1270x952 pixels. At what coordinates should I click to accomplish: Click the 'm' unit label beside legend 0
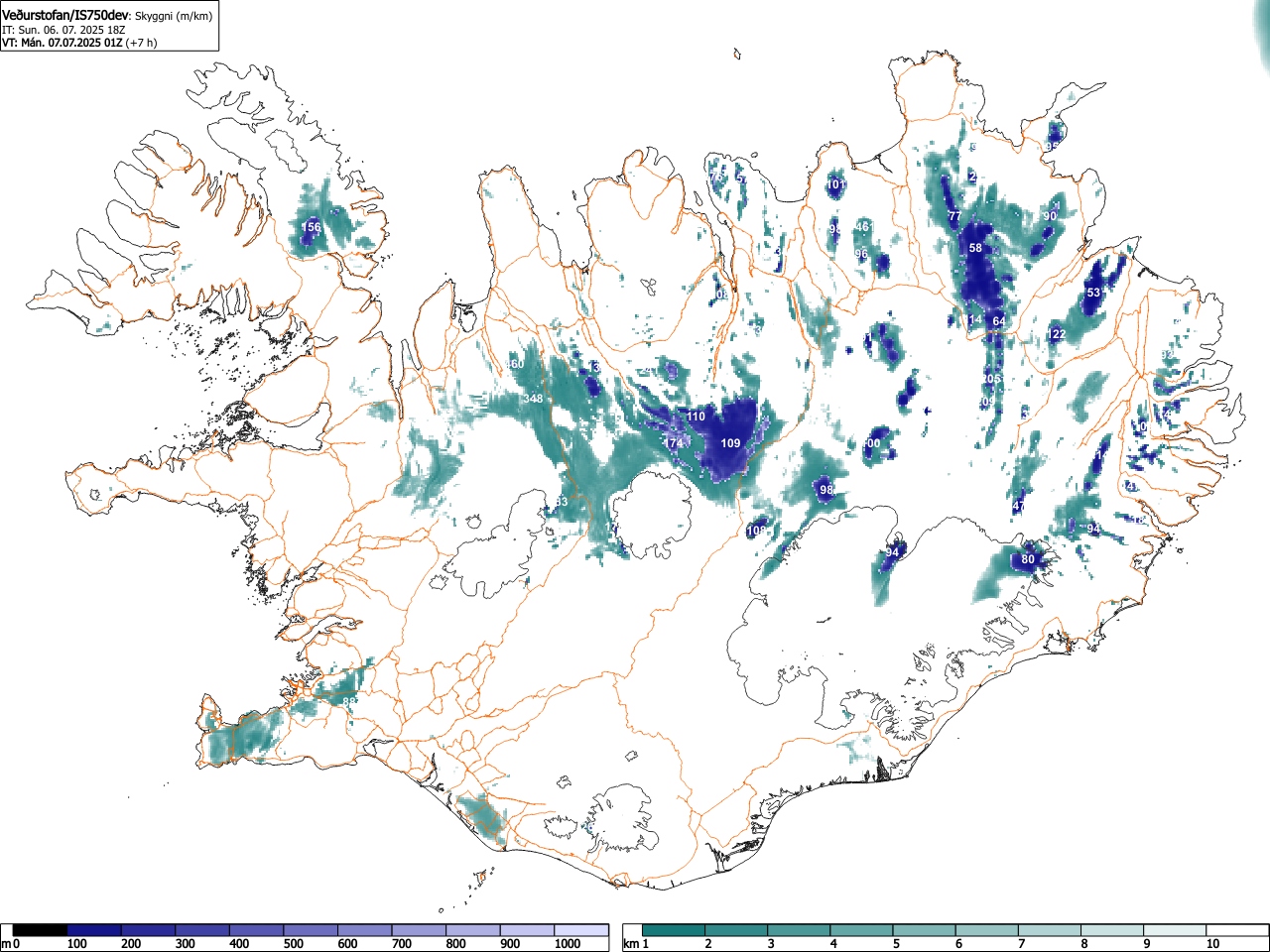[x=6, y=944]
